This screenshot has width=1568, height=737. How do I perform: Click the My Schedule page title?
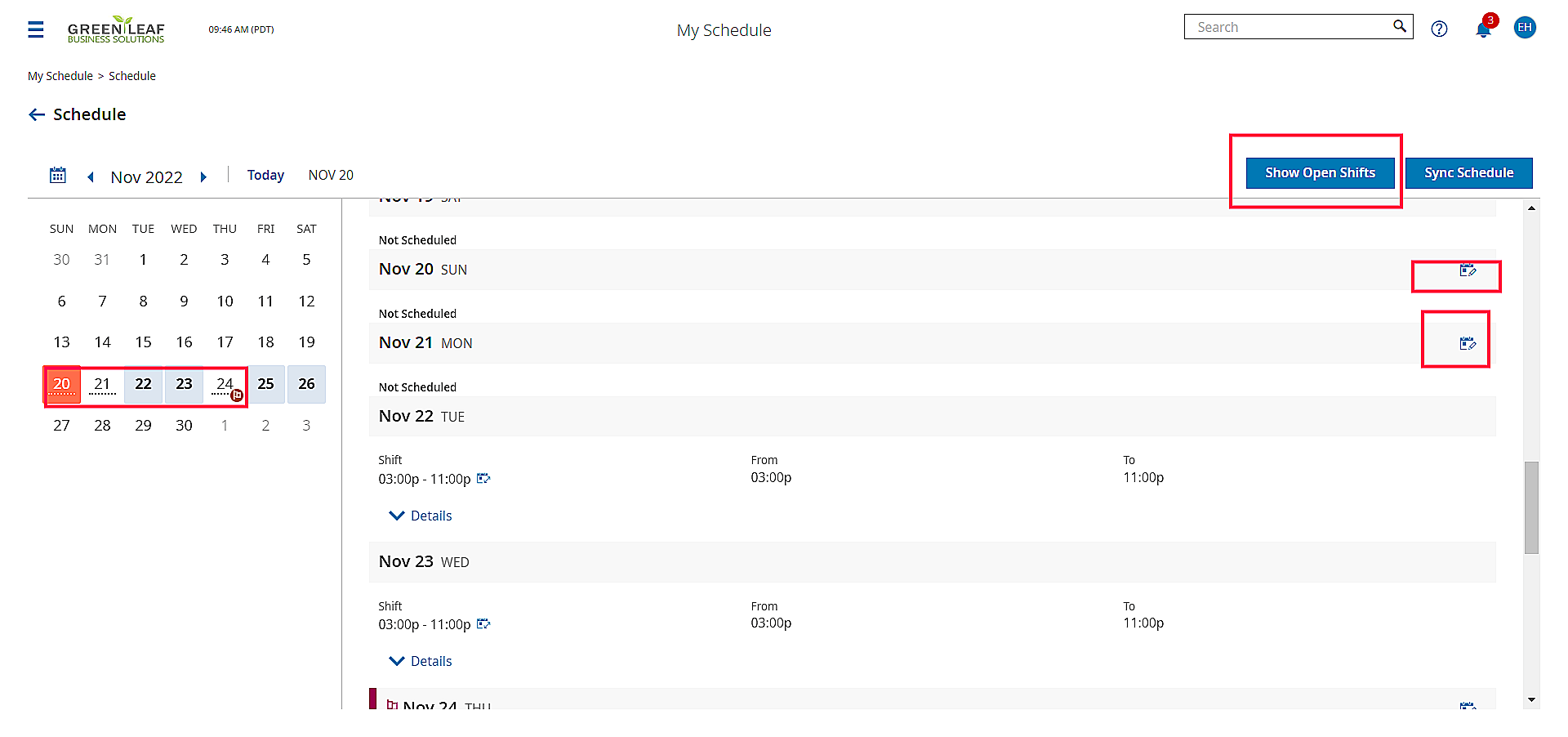[724, 30]
